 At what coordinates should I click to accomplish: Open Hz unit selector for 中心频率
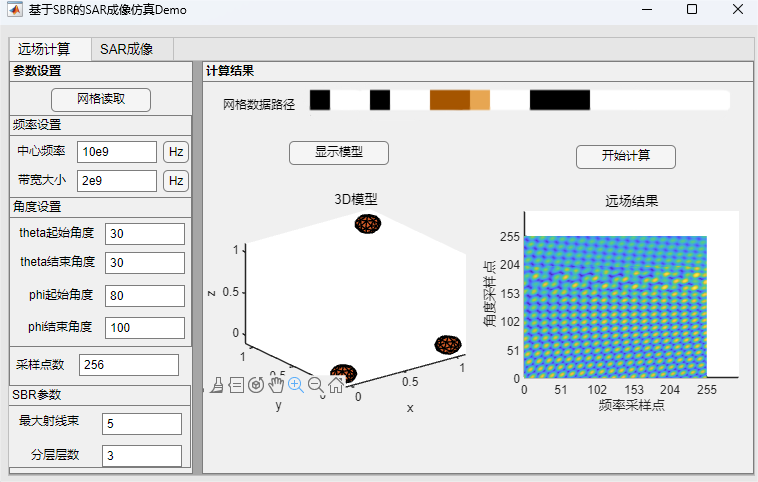(x=176, y=152)
